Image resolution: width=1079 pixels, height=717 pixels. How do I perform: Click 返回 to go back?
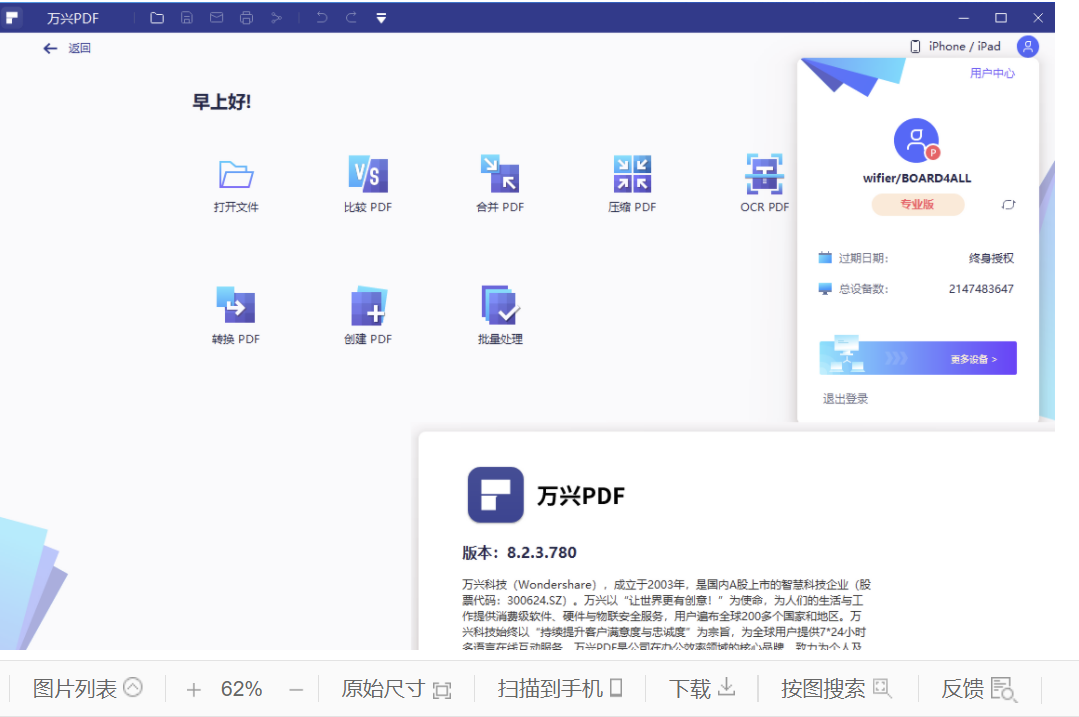coord(66,47)
